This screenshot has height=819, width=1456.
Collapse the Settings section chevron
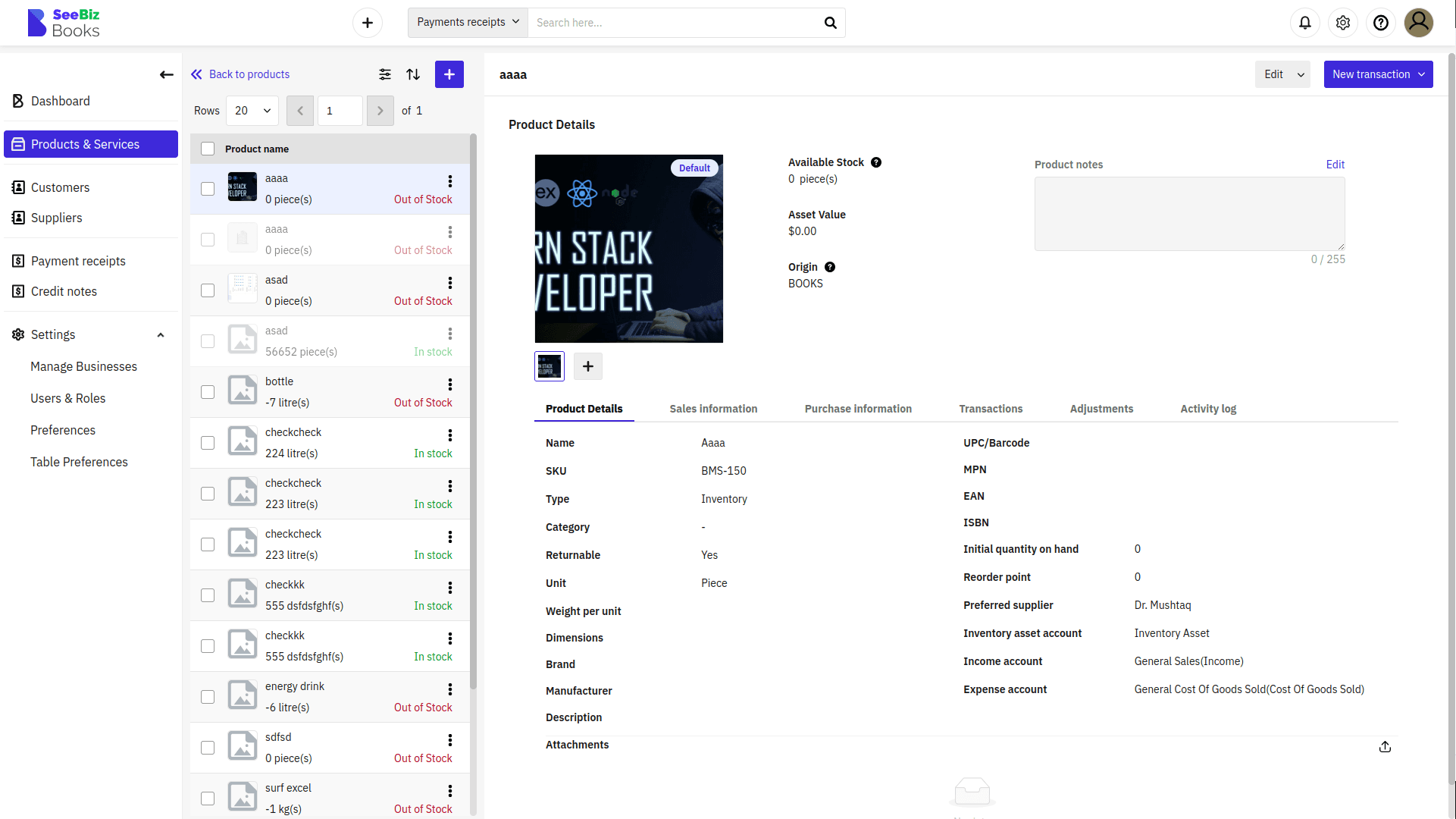click(x=161, y=335)
